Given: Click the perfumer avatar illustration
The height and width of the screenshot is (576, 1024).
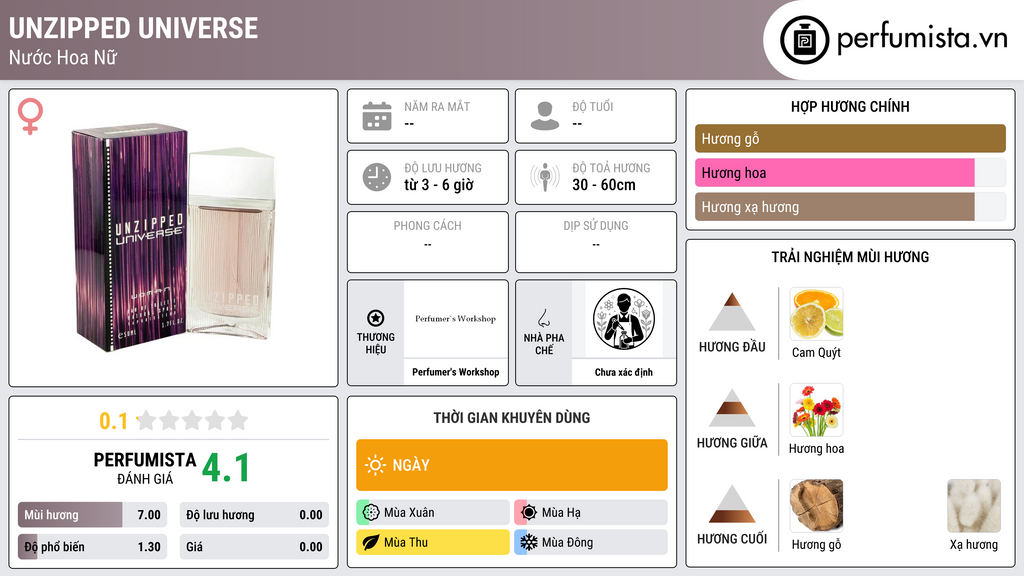Looking at the screenshot, I should tap(624, 319).
